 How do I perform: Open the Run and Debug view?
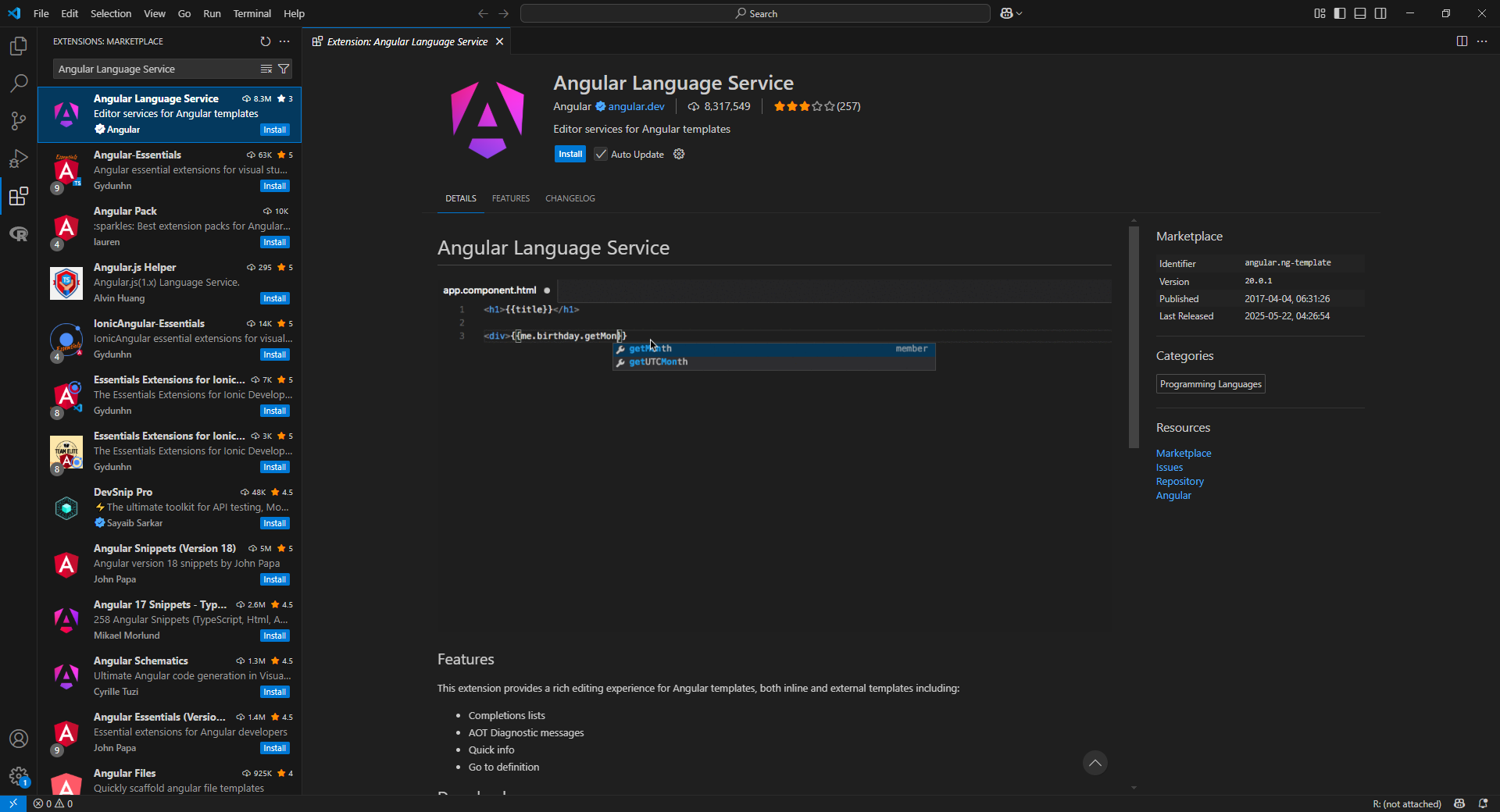18,158
